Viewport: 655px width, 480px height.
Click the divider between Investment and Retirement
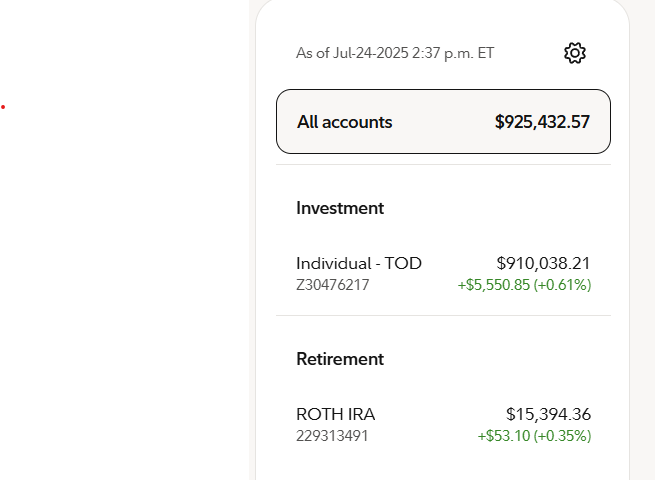(x=443, y=315)
